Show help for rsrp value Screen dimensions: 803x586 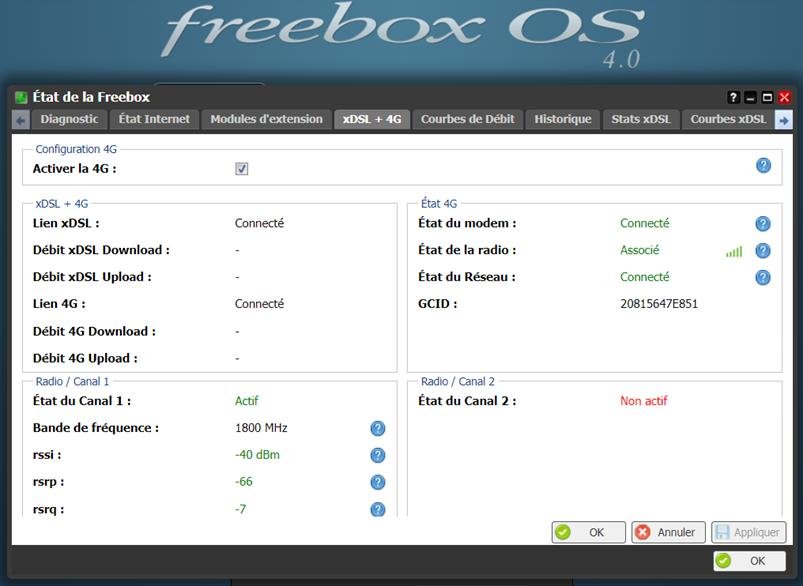point(377,482)
